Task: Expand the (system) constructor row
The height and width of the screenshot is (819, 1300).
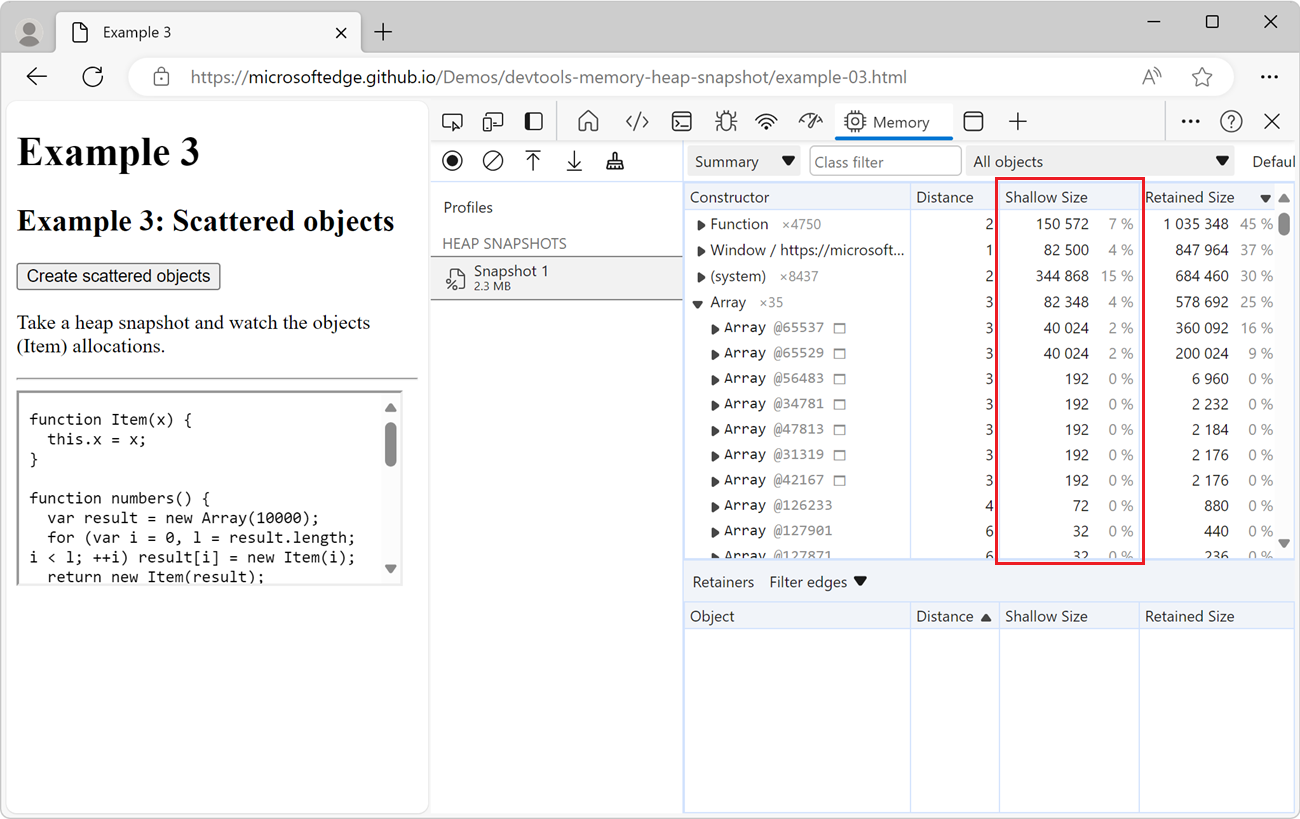Action: (701, 277)
